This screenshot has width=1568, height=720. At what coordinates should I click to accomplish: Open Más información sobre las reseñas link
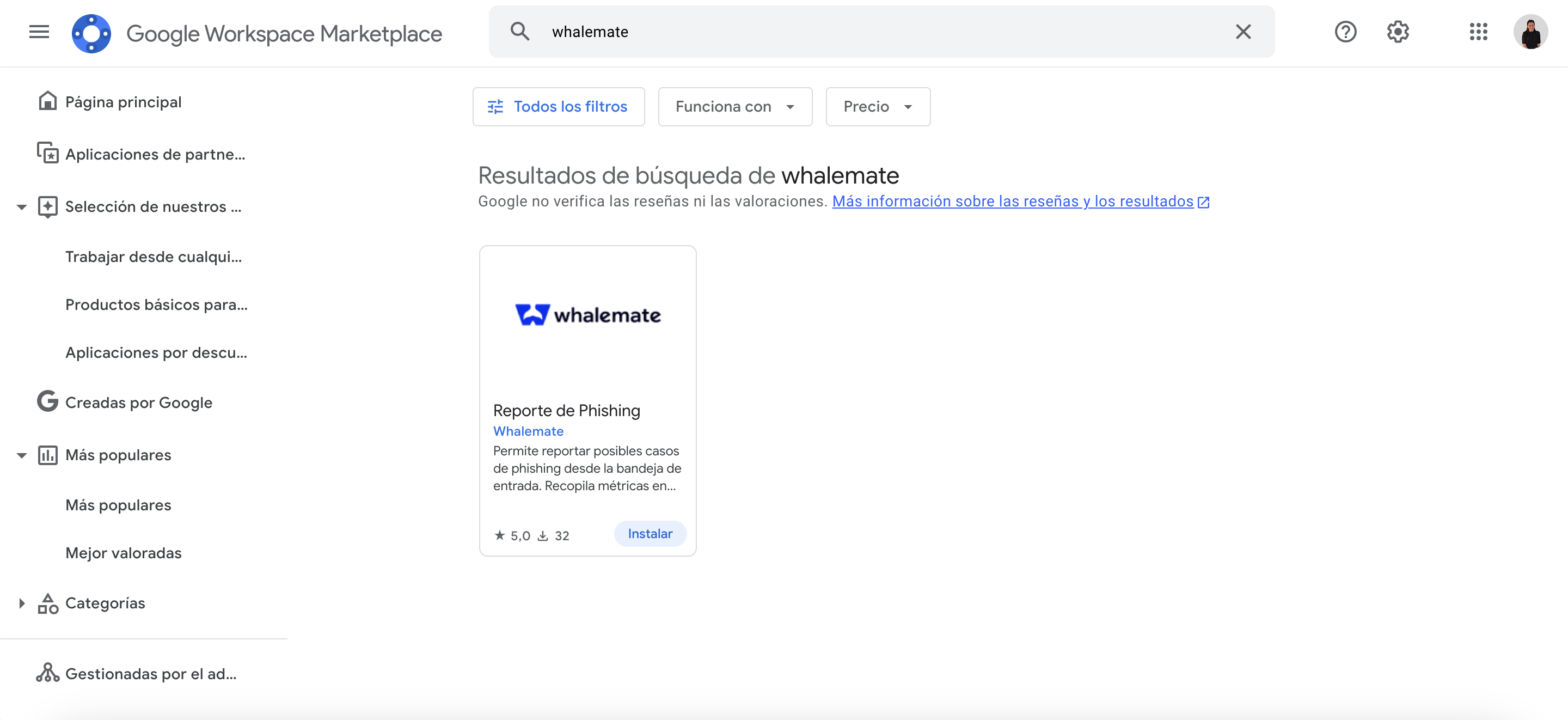click(1012, 202)
